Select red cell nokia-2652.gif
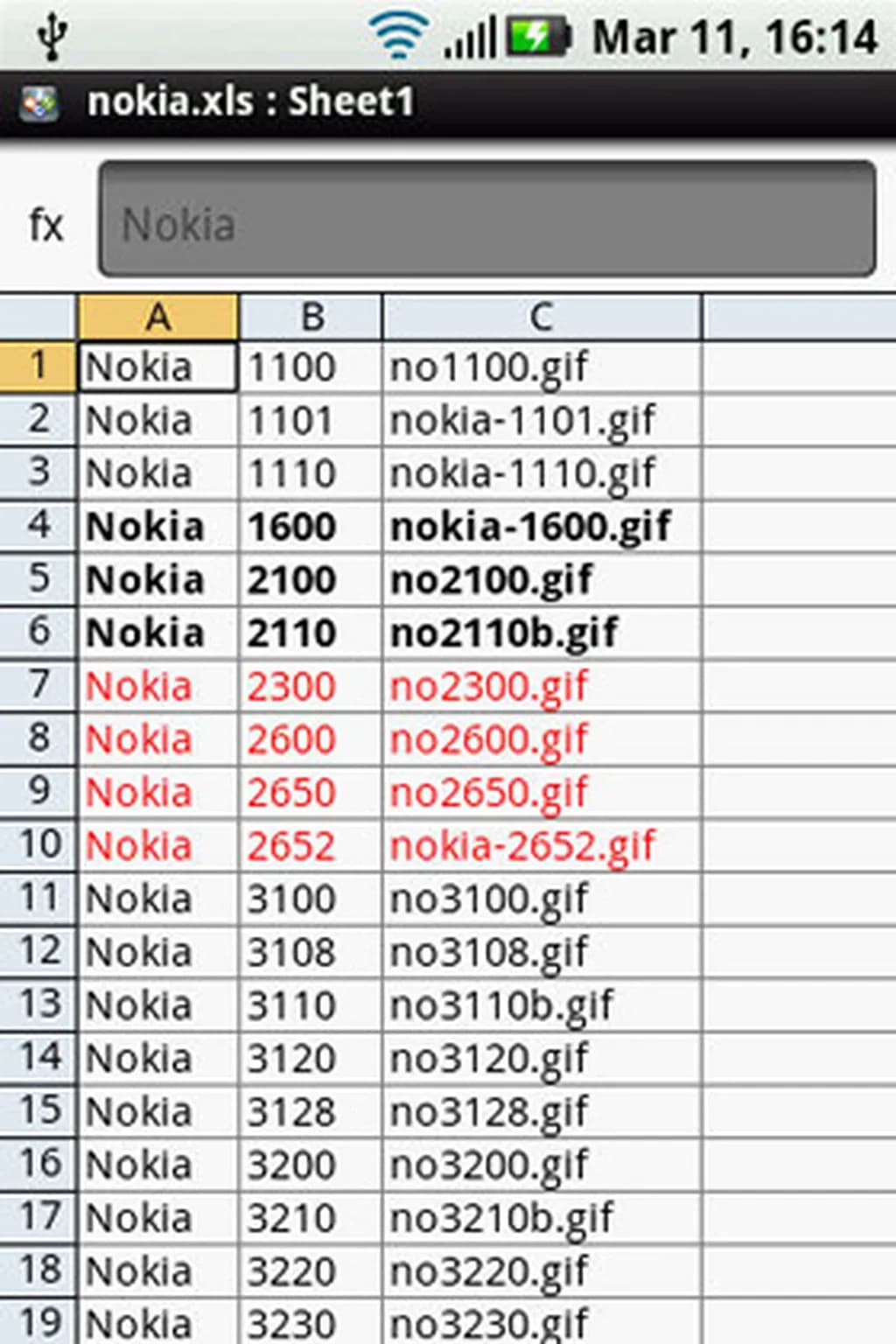The width and height of the screenshot is (896, 1344). click(541, 846)
